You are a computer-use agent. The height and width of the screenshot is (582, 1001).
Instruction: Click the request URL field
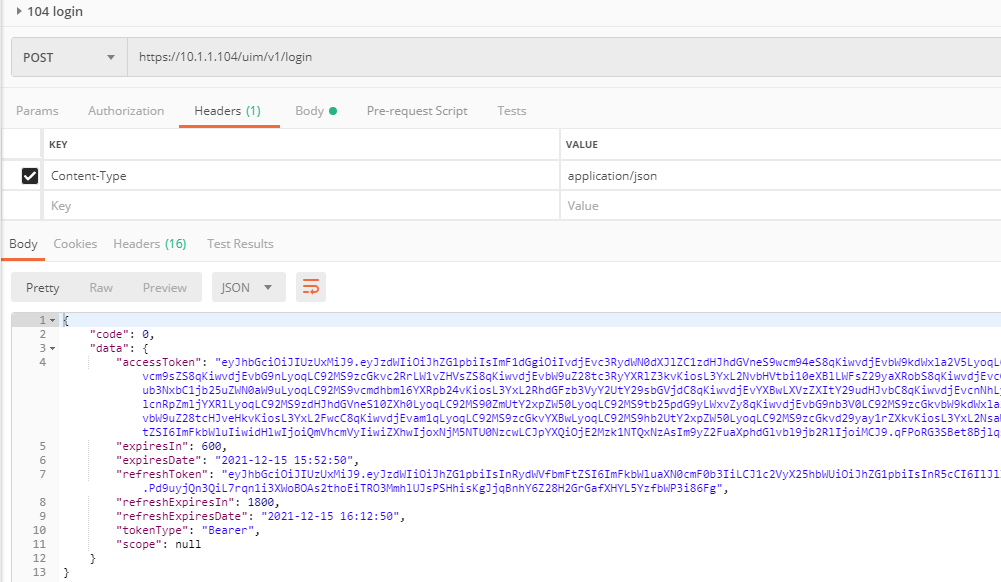[x=400, y=57]
